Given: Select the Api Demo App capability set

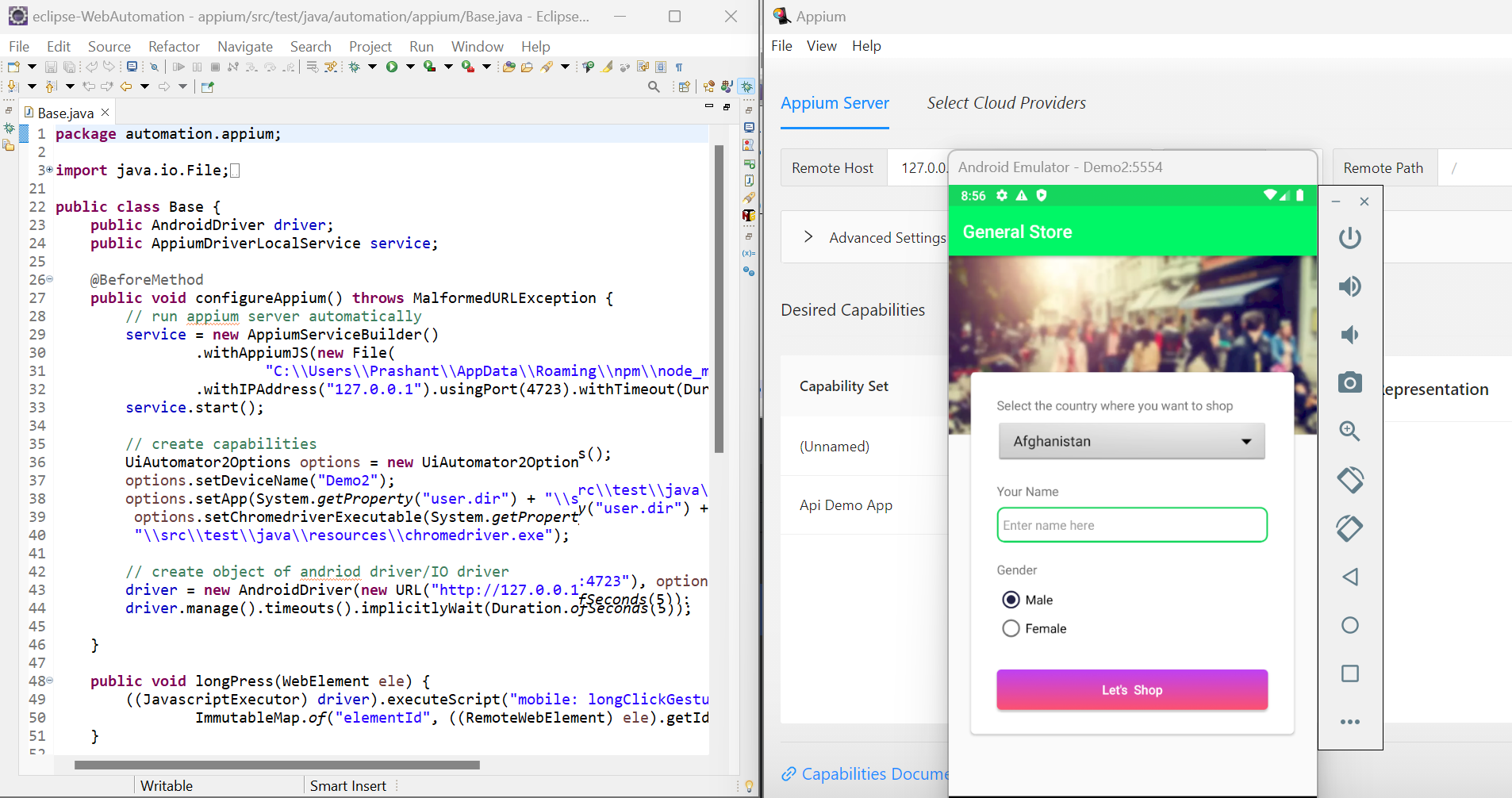Looking at the screenshot, I should [x=846, y=505].
